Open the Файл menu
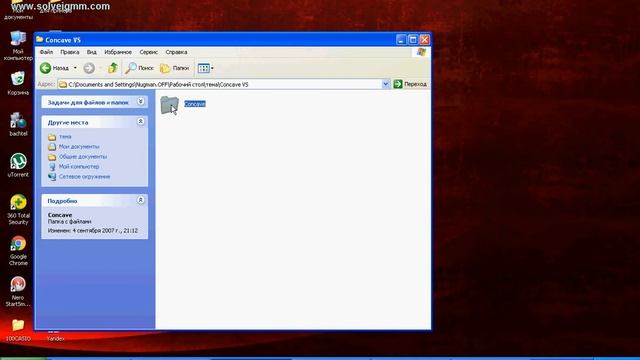Viewport: 640px width, 360px height. [46, 52]
